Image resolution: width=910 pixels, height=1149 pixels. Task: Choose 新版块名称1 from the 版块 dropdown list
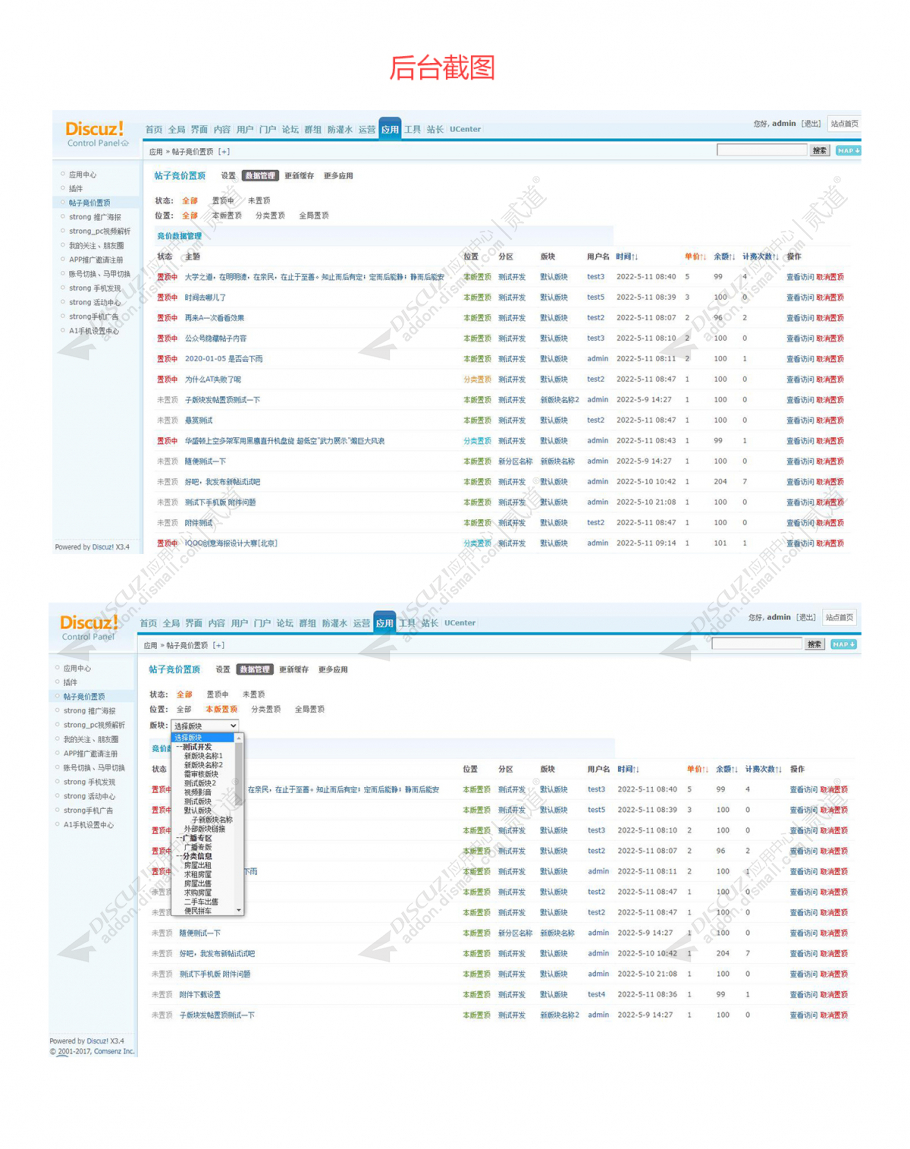(x=203, y=756)
